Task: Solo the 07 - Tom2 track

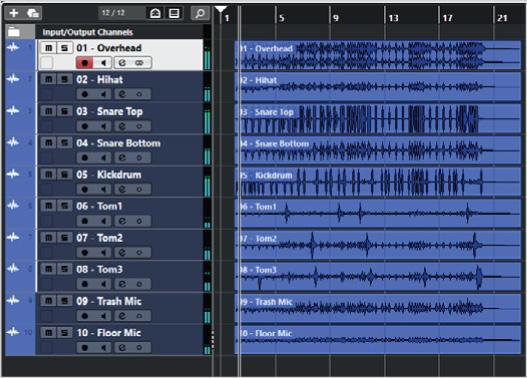Action: tap(64, 238)
